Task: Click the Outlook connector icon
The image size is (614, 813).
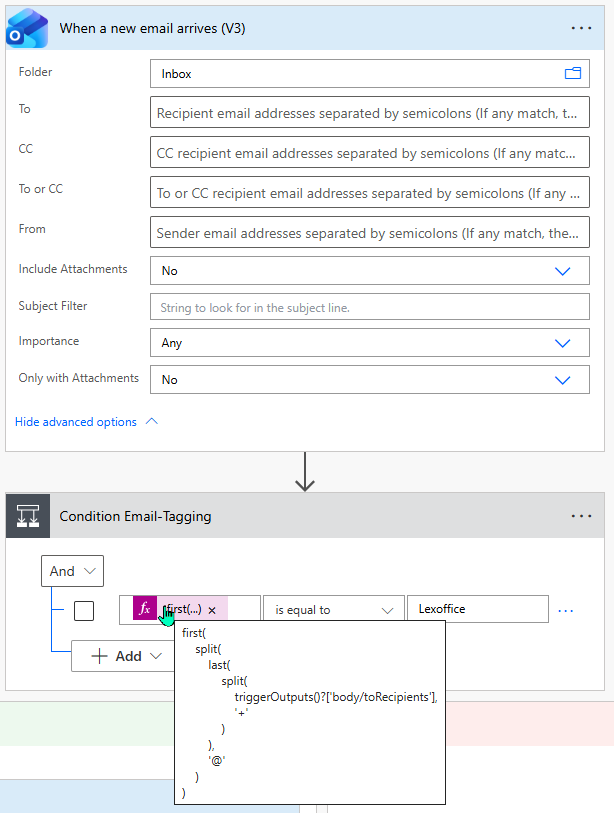Action: (x=26, y=28)
